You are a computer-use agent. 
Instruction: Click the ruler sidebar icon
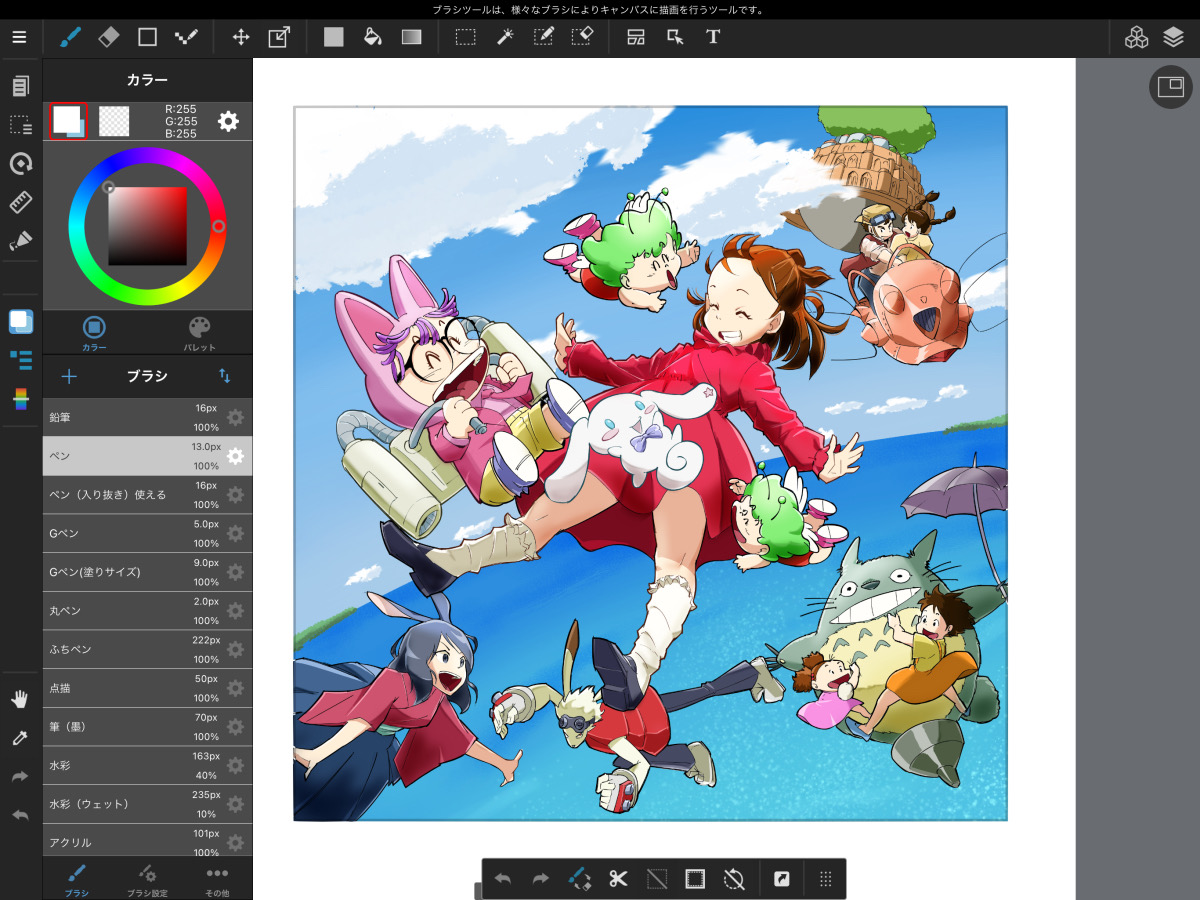tap(20, 202)
